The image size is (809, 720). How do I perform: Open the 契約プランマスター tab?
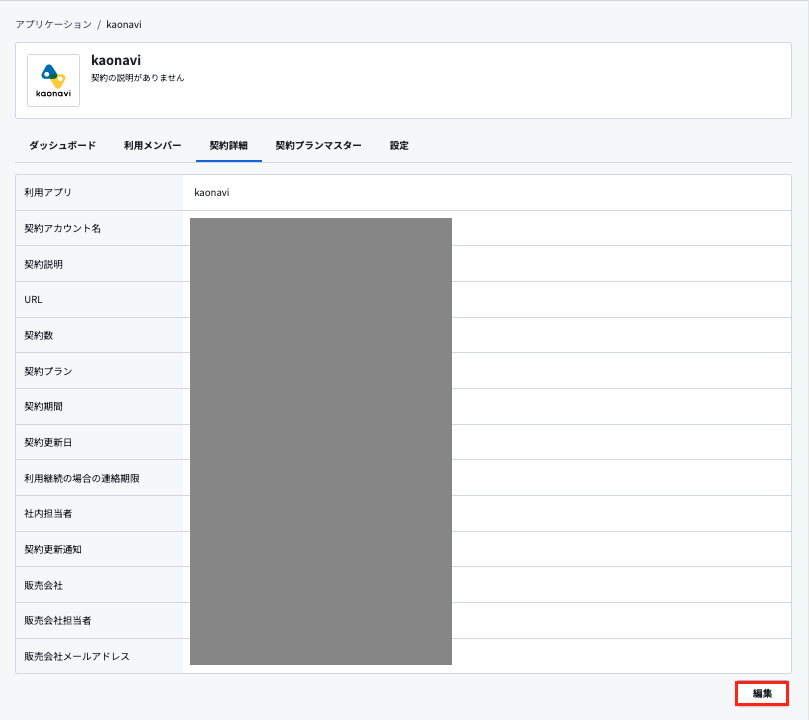318,145
